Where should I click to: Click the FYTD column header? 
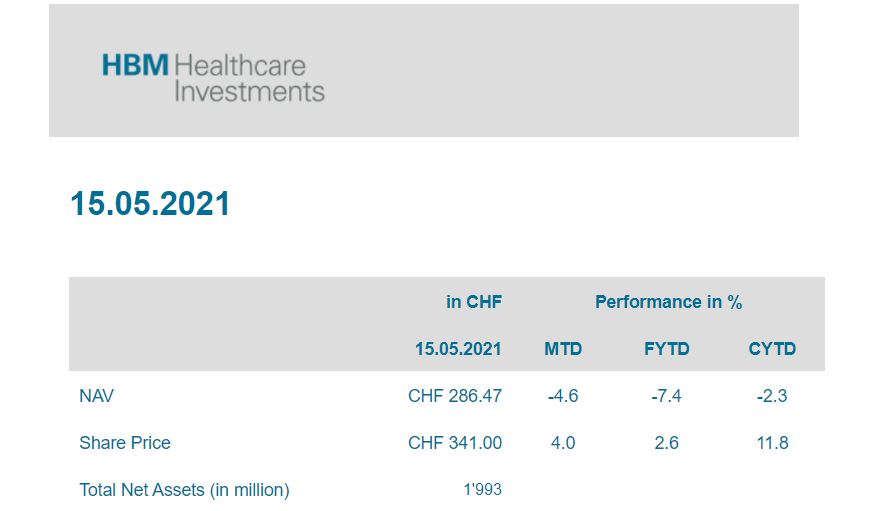click(667, 349)
